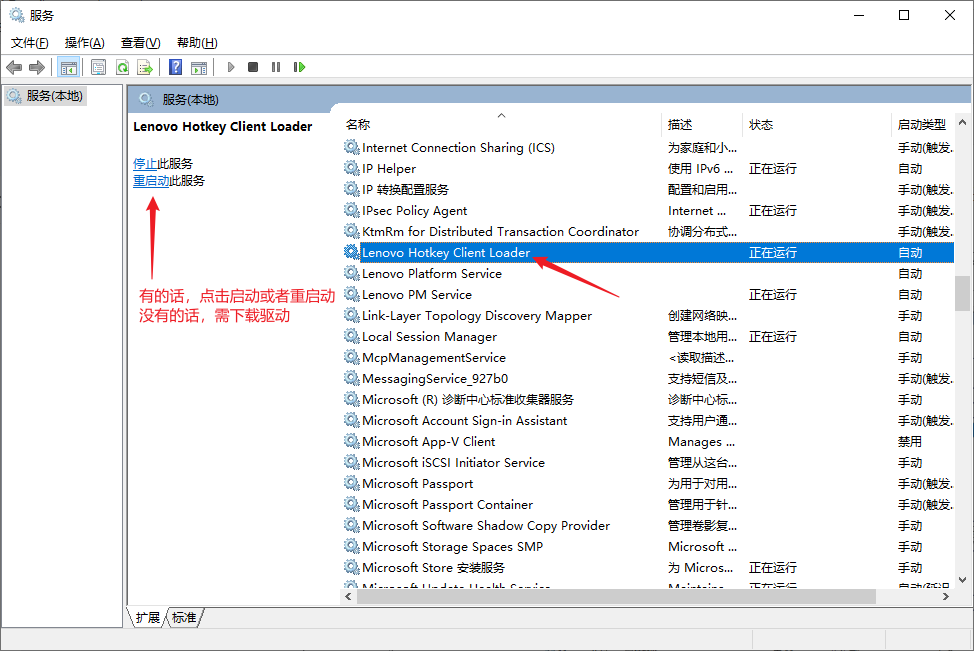Click 禁用 startup type of Microsoft App-V Client

[909, 442]
